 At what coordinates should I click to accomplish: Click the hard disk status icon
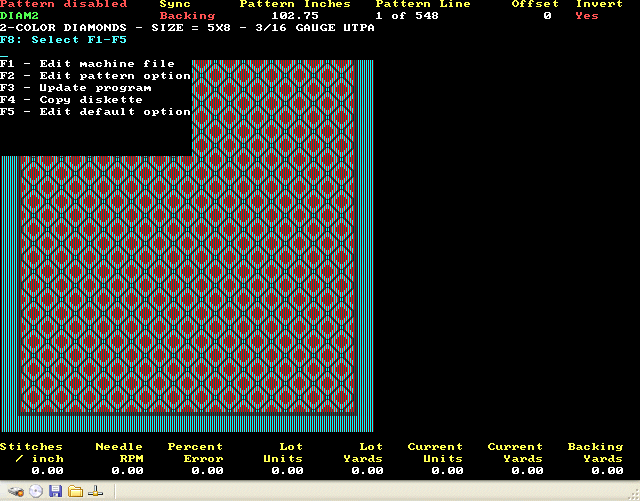(x=16, y=491)
